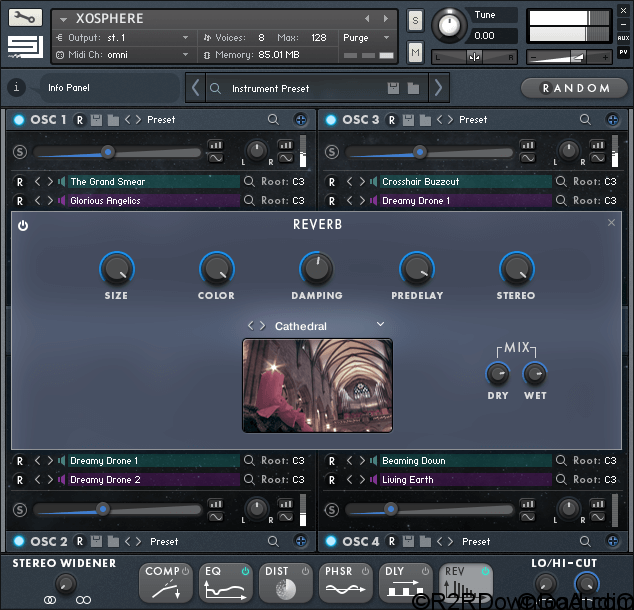
Task: Search samples for Glorious Angelics slot
Action: coord(249,201)
